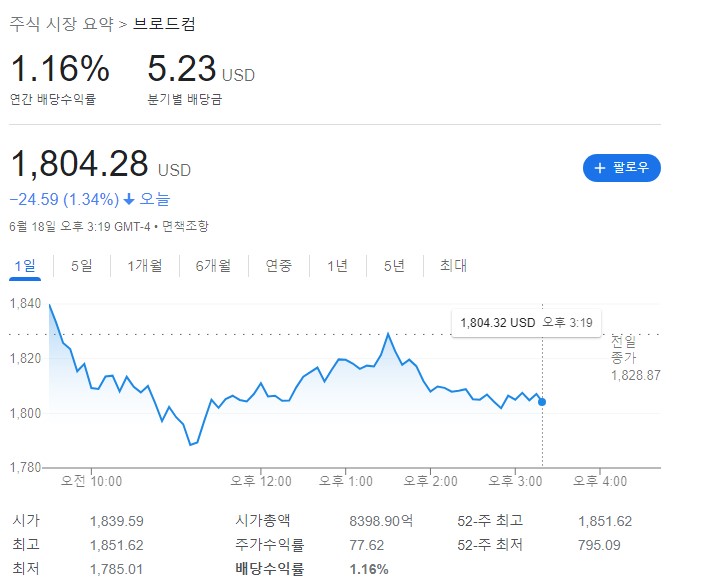This screenshot has height=584, width=705.
Task: Click the 1,840 price axis label
Action: (x=25, y=303)
